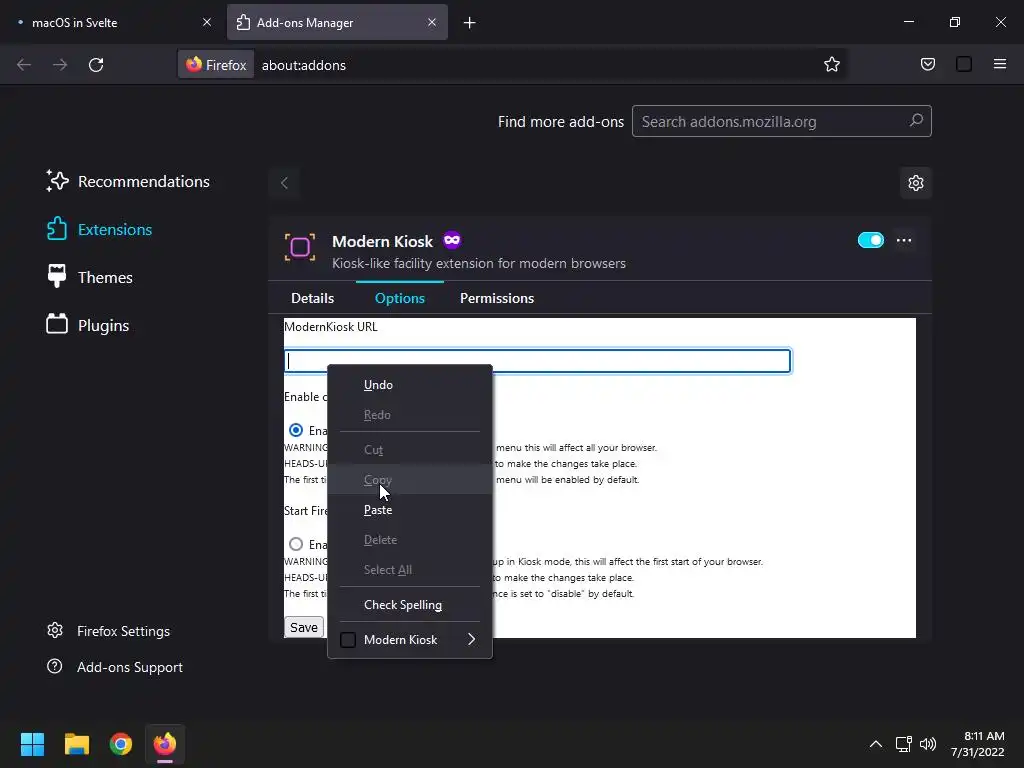Click the Search addons.mozilla.org field
1024x768 pixels.
pyautogui.click(x=781, y=121)
